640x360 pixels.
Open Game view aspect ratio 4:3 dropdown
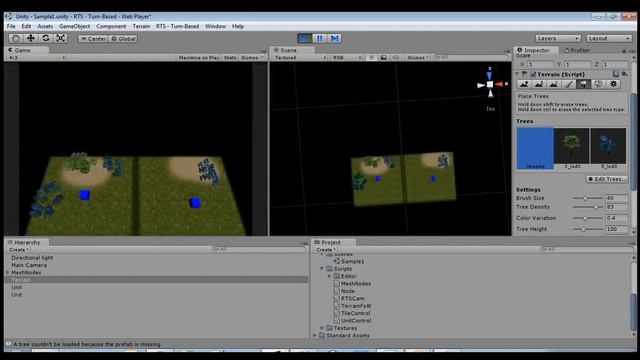pyautogui.click(x=37, y=58)
